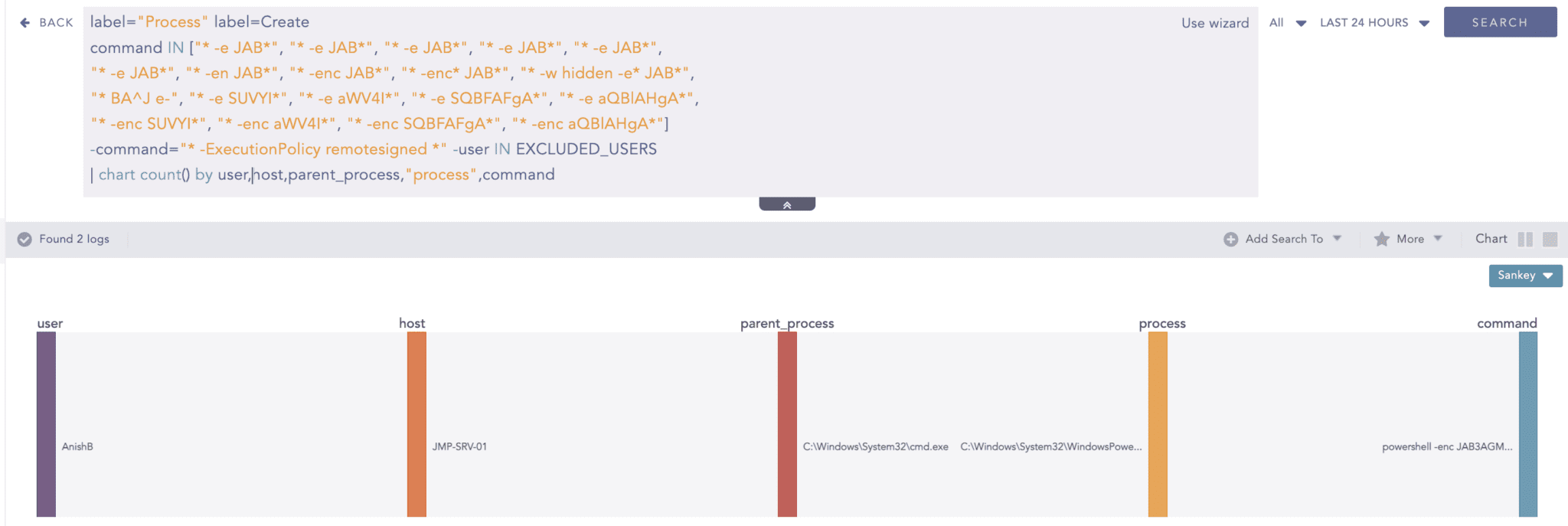Expand the Last 24 Hours time range
The height and width of the screenshot is (526, 1568).
(x=1374, y=23)
